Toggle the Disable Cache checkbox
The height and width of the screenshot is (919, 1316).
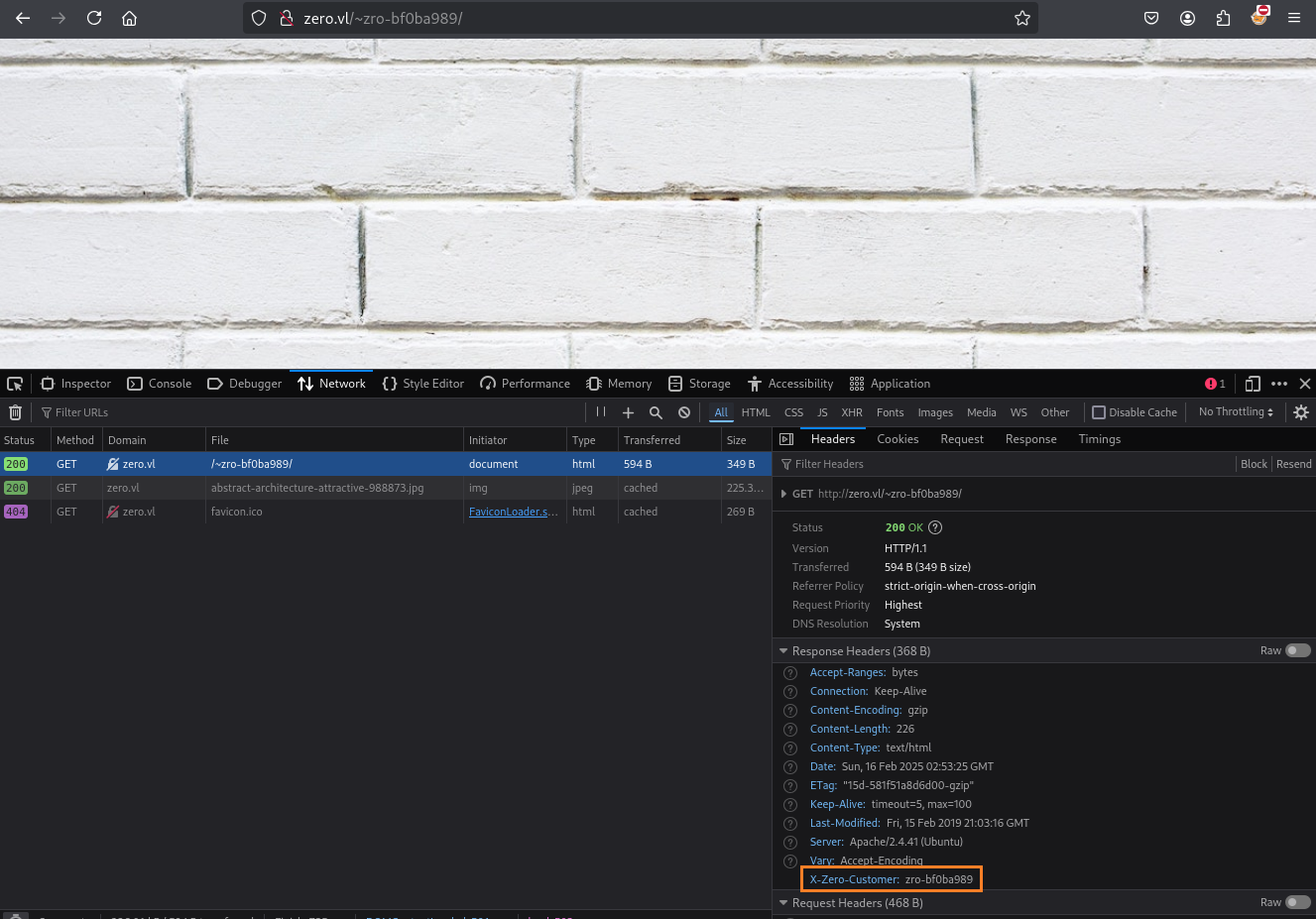point(1099,412)
